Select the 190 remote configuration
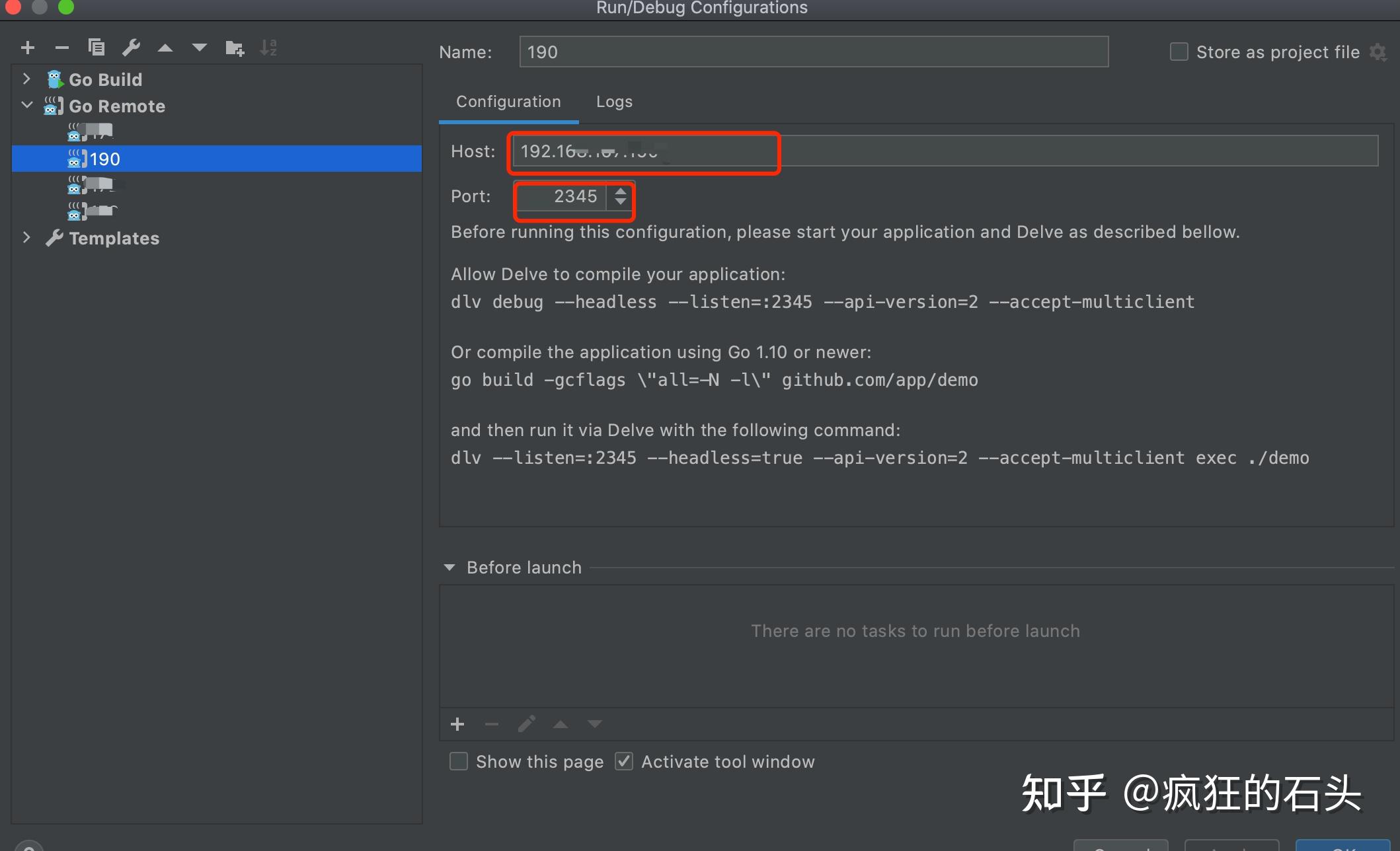The height and width of the screenshot is (851, 1400). (217, 159)
